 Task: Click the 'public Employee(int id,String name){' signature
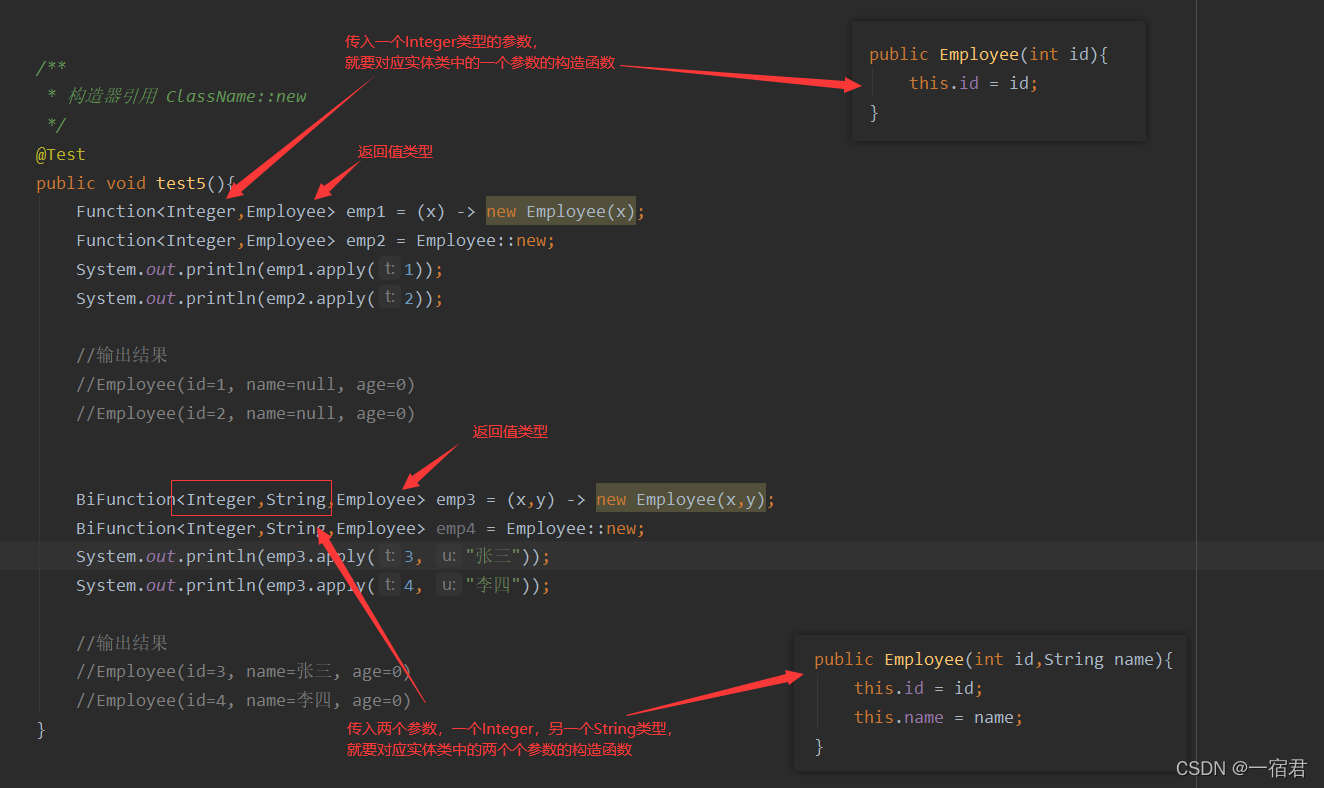(x=993, y=659)
